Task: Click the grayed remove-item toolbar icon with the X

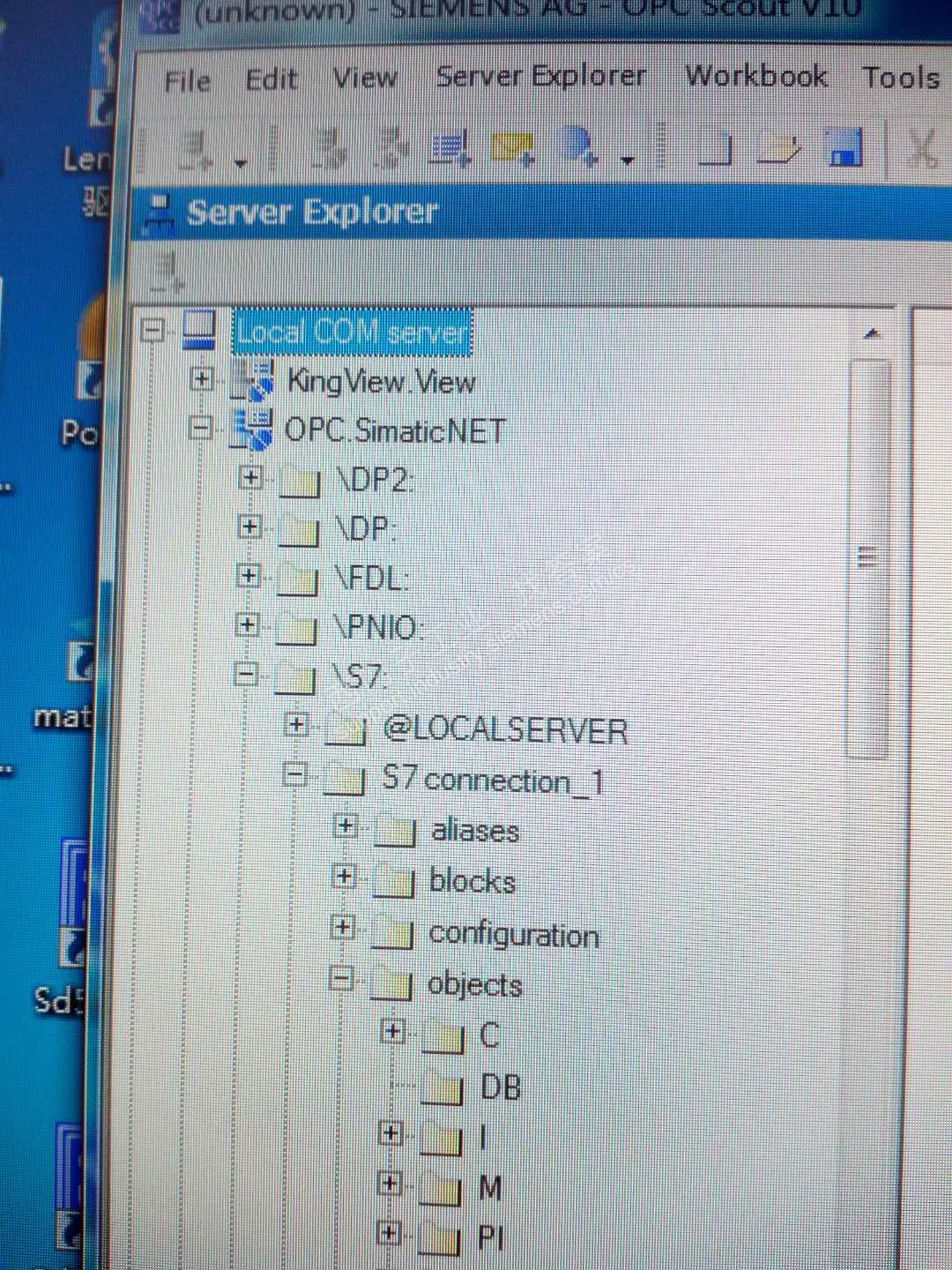Action: pyautogui.click(x=390, y=149)
